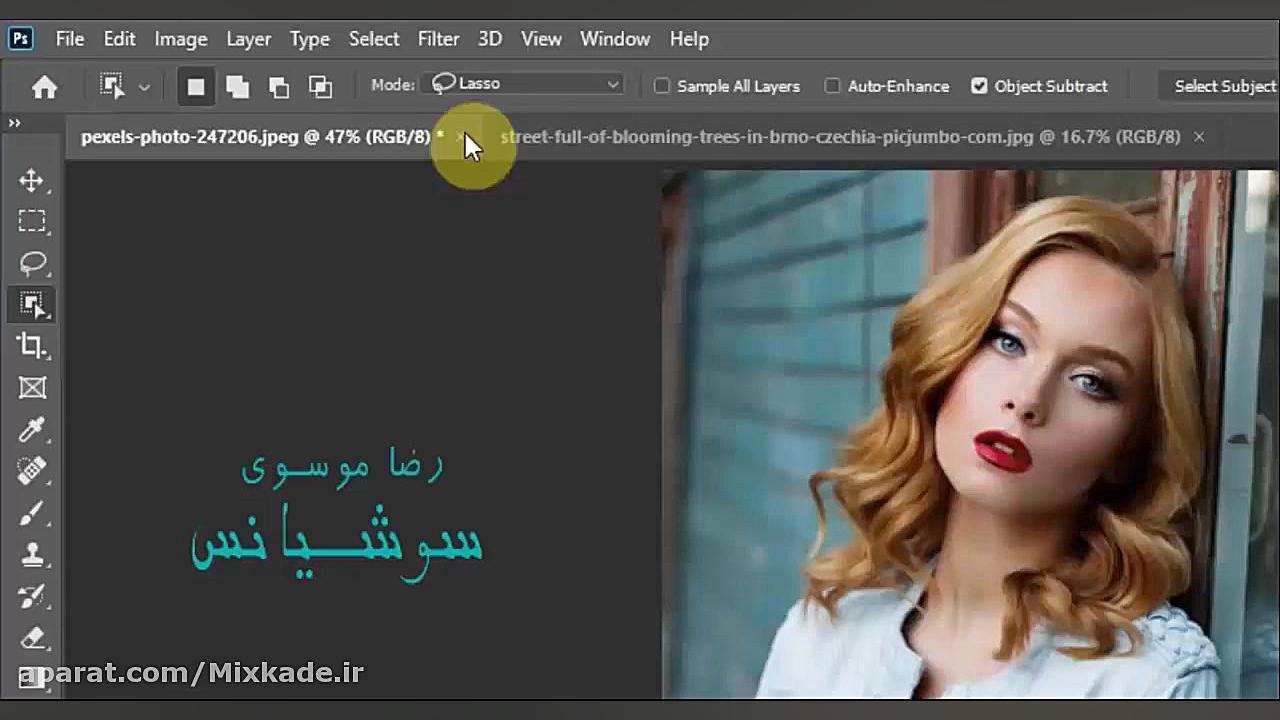Select the Move tool
Screen dimensions: 1280x720
pos(32,180)
